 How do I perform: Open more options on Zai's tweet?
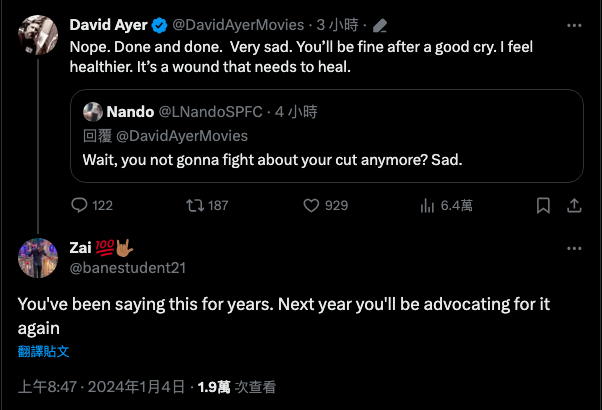(x=574, y=248)
